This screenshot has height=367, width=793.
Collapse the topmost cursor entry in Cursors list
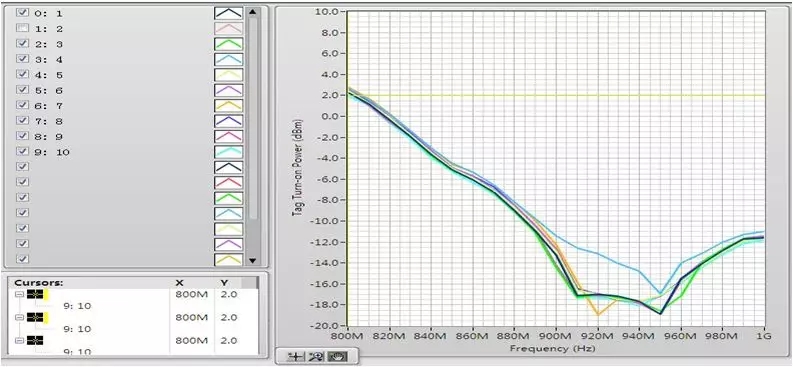[x=19, y=294]
